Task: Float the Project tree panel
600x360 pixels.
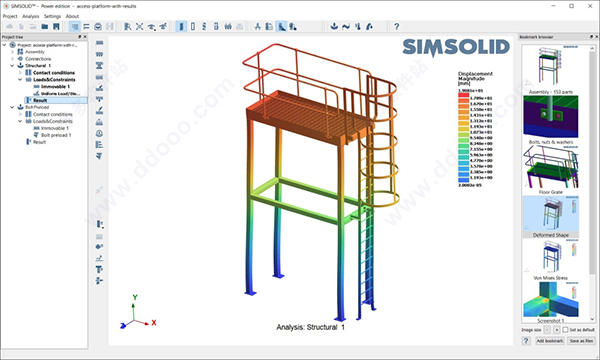Action: [x=80, y=37]
